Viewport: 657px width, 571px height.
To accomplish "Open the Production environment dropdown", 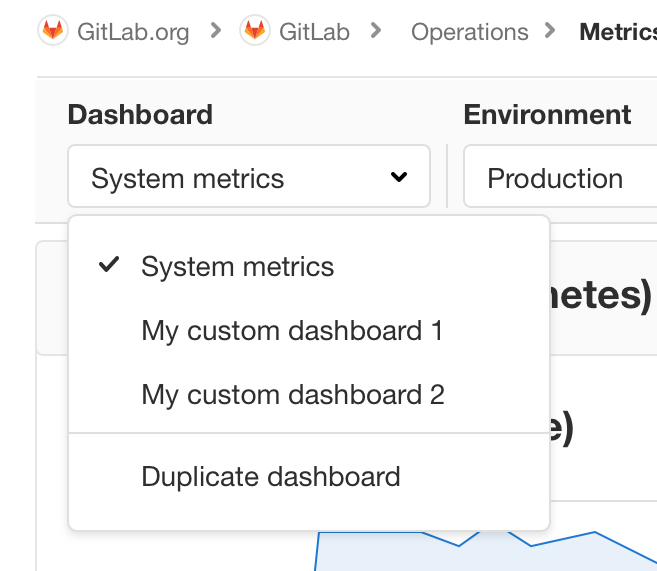I will [x=560, y=176].
